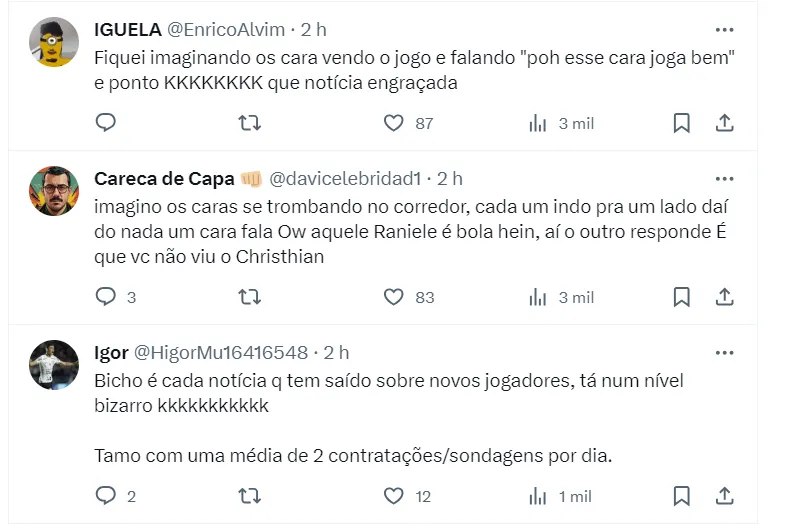Open @EnricoAlvim profile handle

(x=226, y=30)
